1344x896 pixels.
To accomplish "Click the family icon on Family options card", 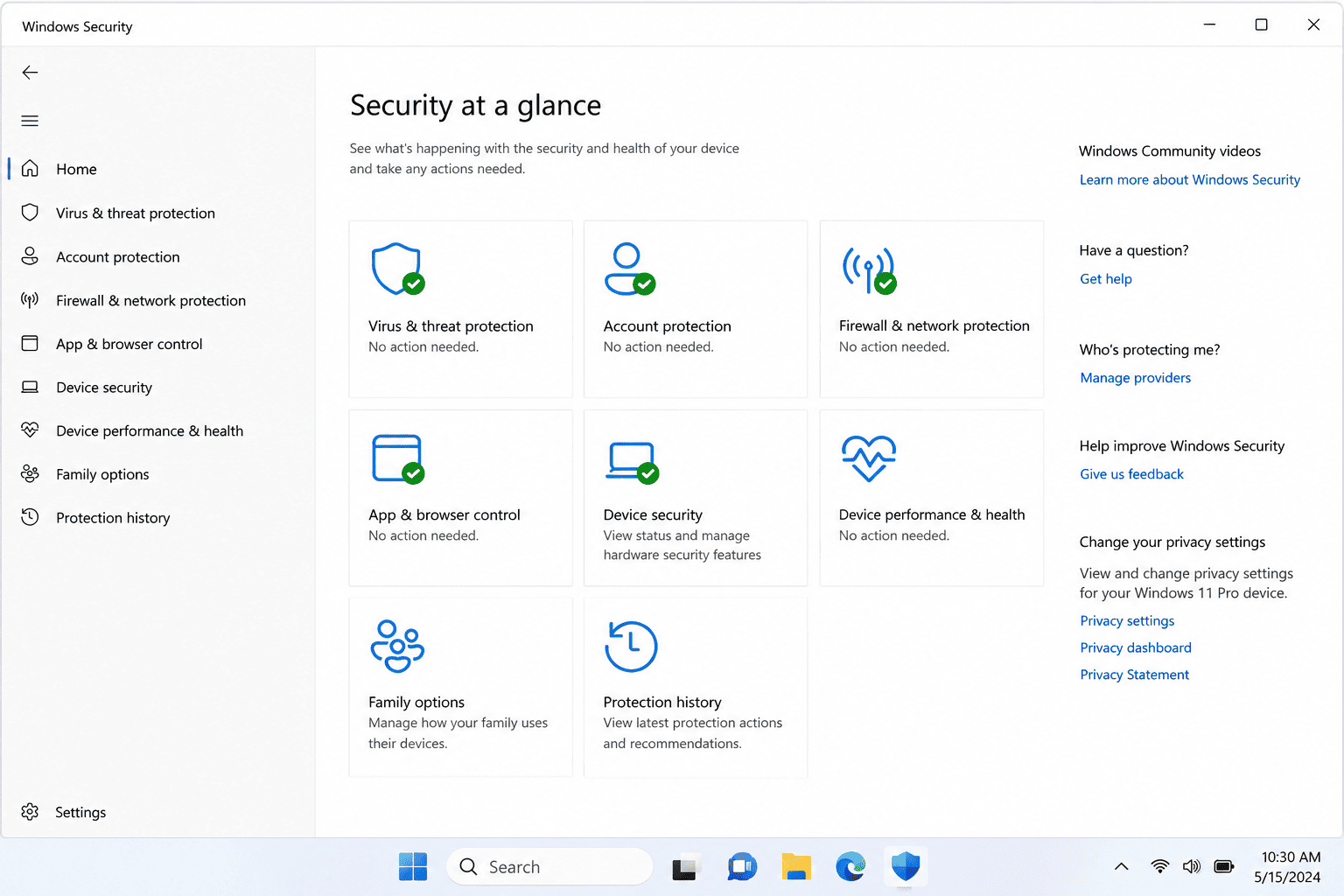I will click(x=398, y=646).
